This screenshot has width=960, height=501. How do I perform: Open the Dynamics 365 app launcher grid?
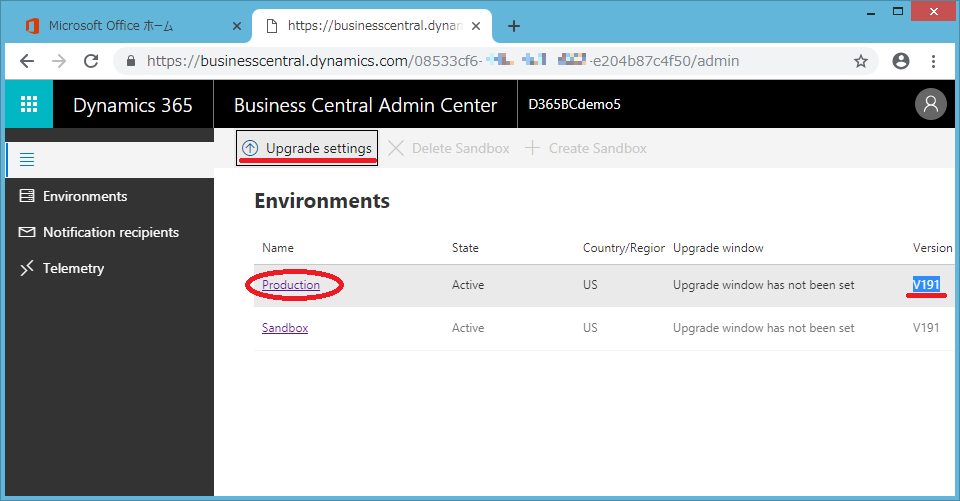pyautogui.click(x=29, y=104)
